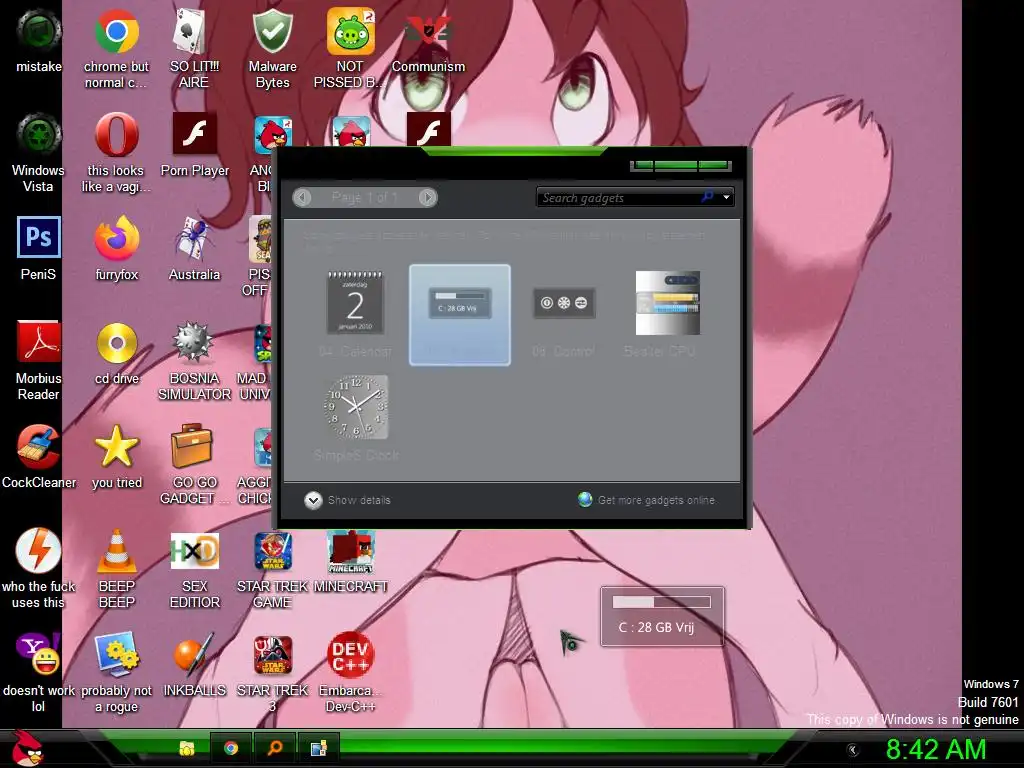This screenshot has height=768, width=1024.
Task: Expand 'Show details' in gadget gallery
Action: click(x=347, y=500)
